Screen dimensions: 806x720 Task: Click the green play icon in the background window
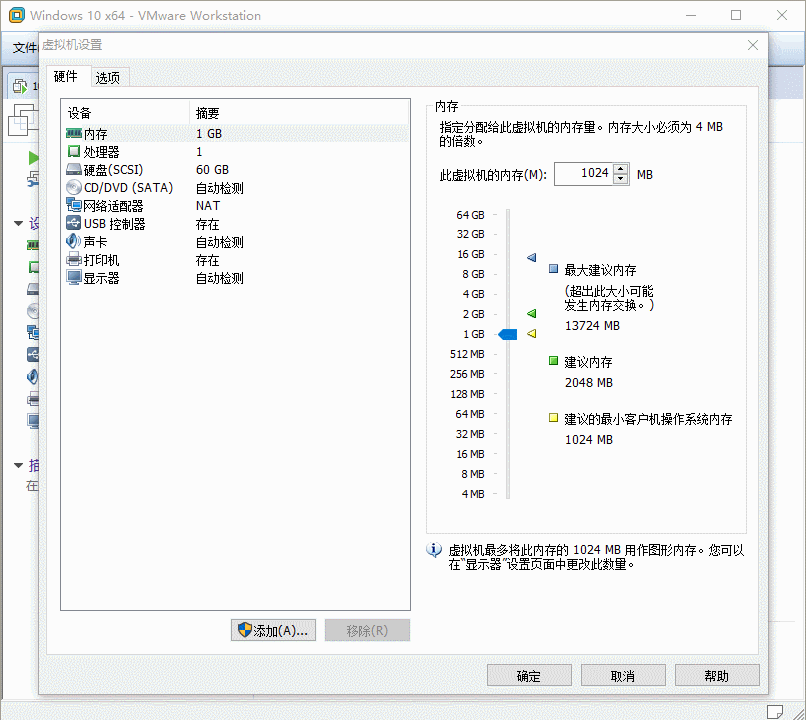point(33,158)
